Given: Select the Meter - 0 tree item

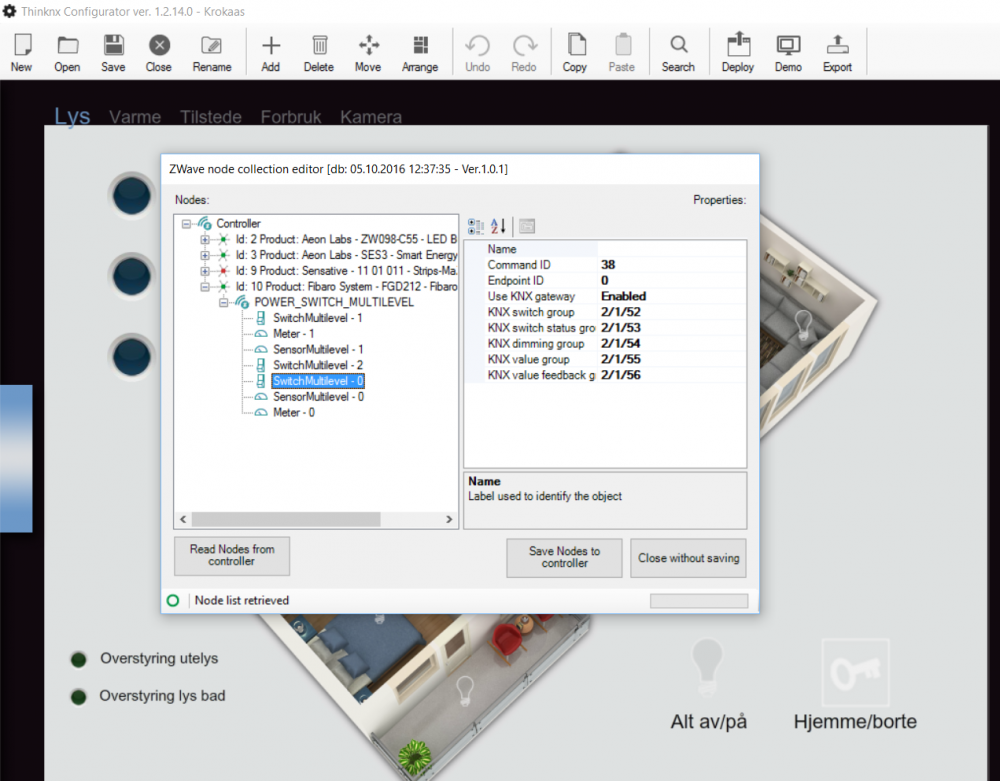Looking at the screenshot, I should coord(293,412).
